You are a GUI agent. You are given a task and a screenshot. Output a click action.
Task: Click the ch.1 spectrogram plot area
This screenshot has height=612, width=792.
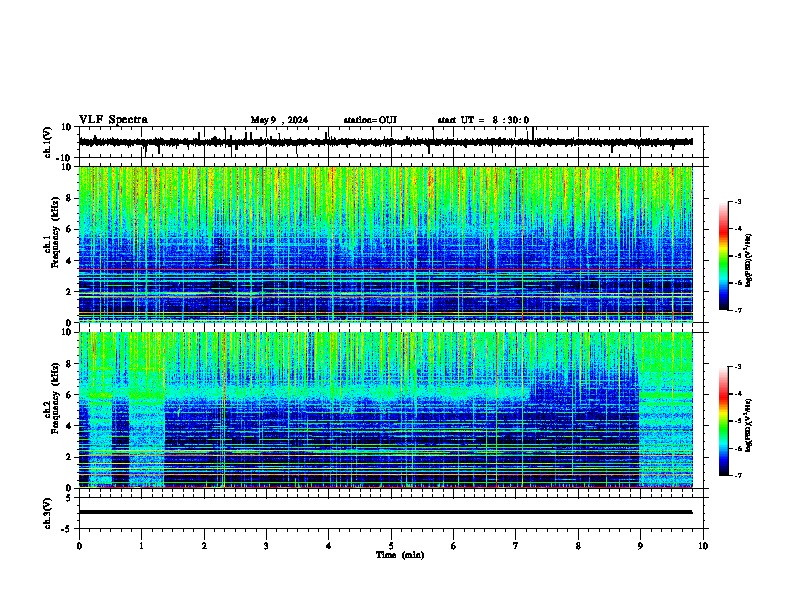click(385, 244)
